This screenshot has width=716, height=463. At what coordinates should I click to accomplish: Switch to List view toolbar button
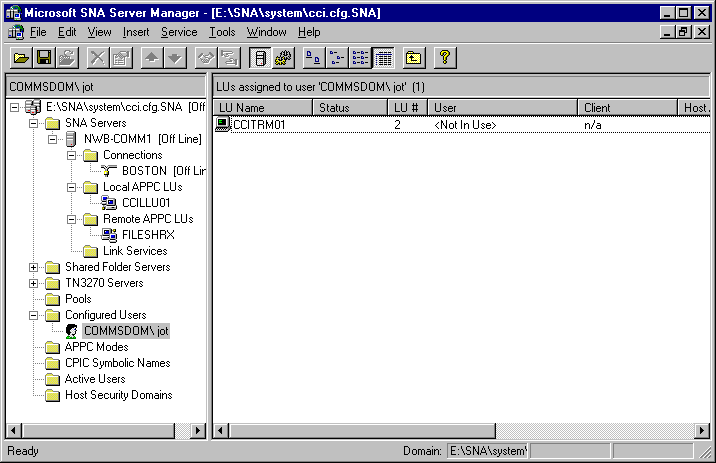tap(360, 57)
